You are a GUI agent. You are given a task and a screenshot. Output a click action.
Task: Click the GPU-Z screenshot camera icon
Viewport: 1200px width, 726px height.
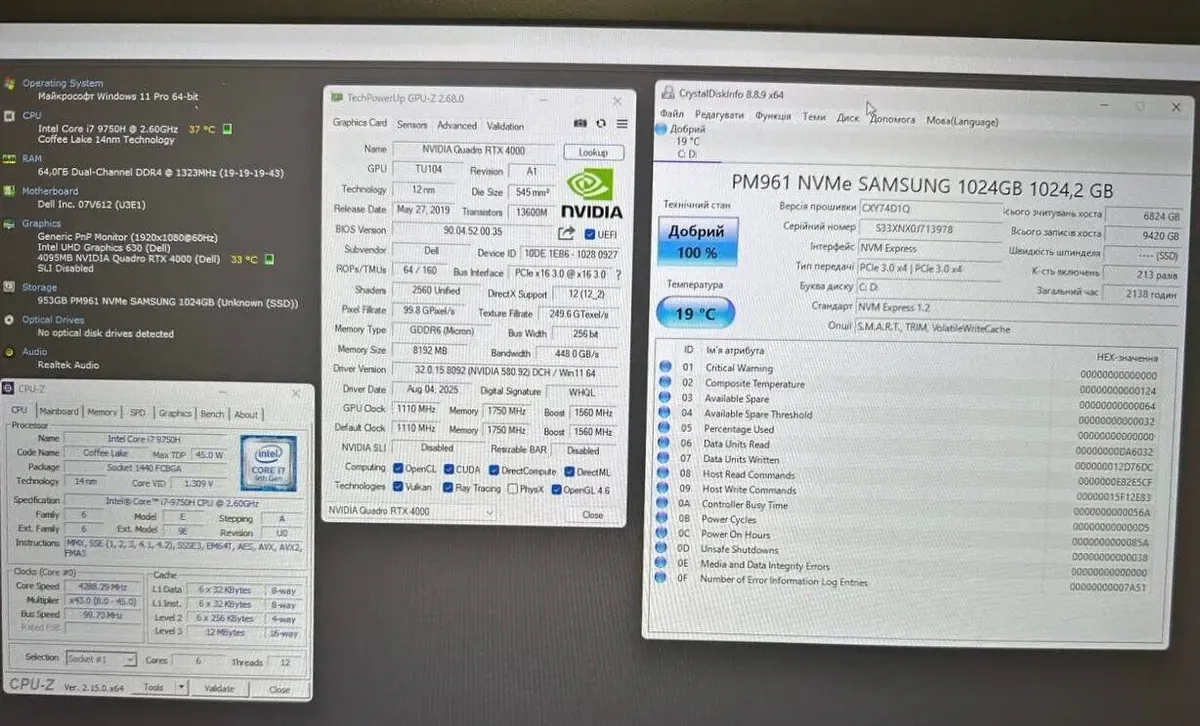[x=580, y=124]
